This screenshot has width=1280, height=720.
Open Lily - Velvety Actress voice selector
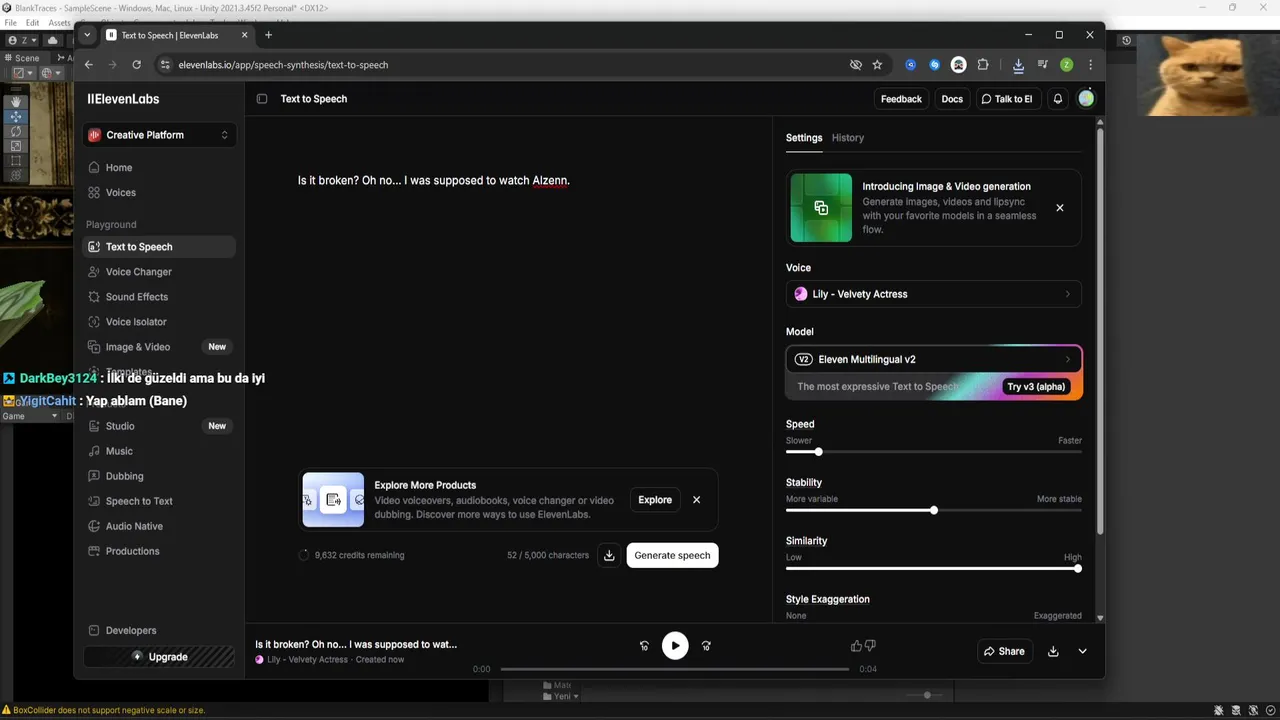pos(934,294)
